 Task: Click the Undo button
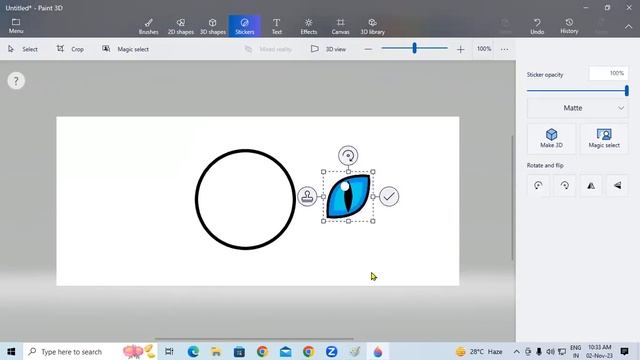[537, 26]
